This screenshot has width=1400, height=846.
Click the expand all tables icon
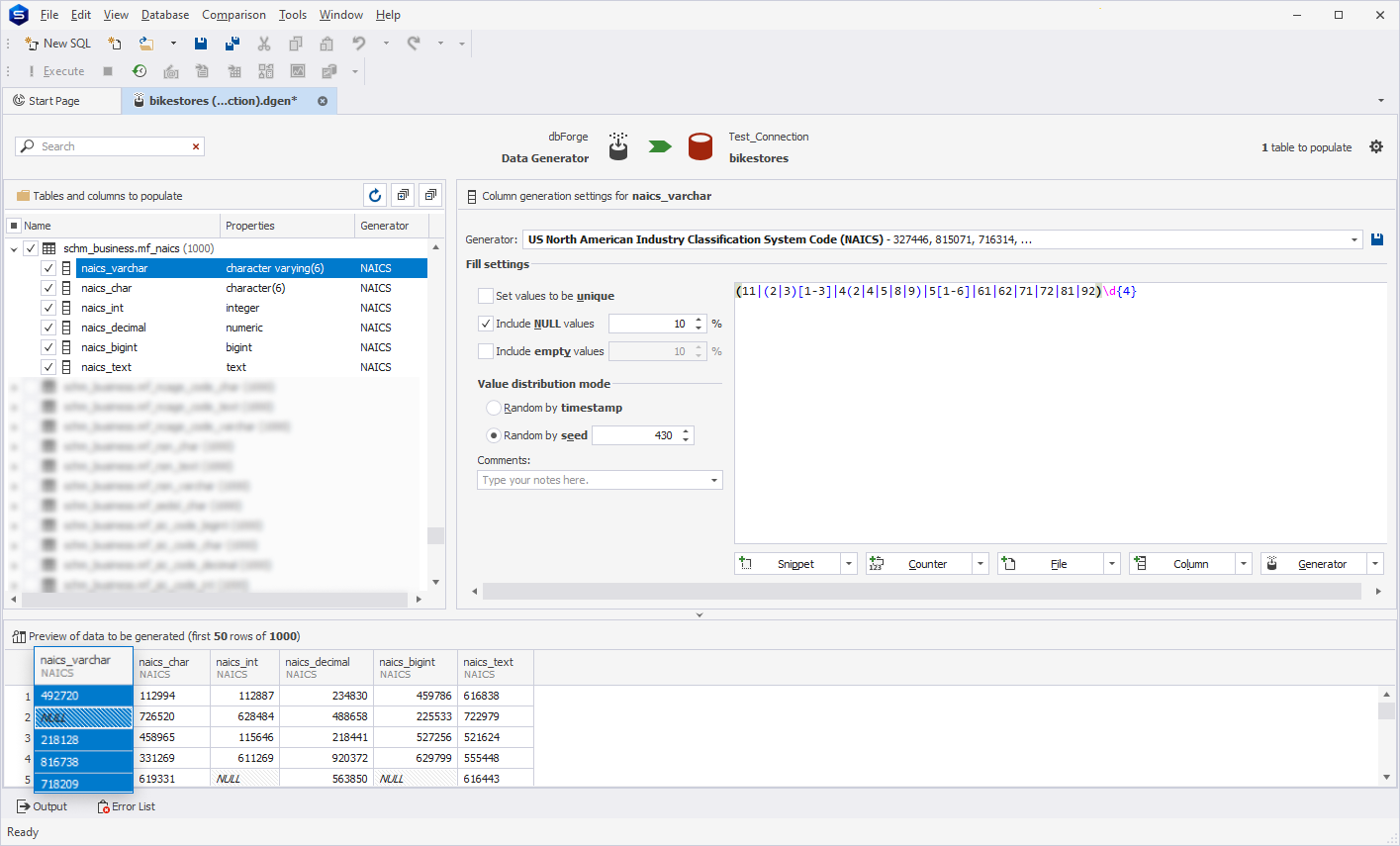(x=403, y=196)
